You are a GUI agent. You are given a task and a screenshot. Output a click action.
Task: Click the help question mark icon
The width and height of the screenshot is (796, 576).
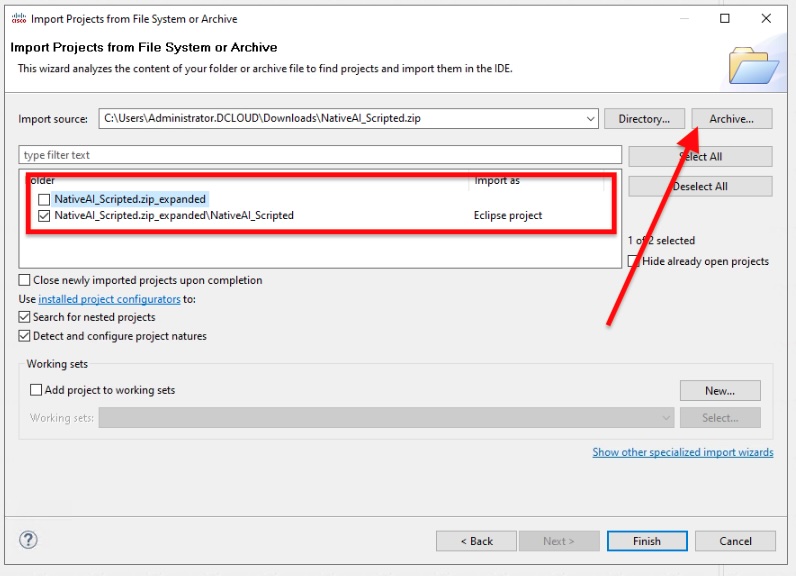pos(28,540)
